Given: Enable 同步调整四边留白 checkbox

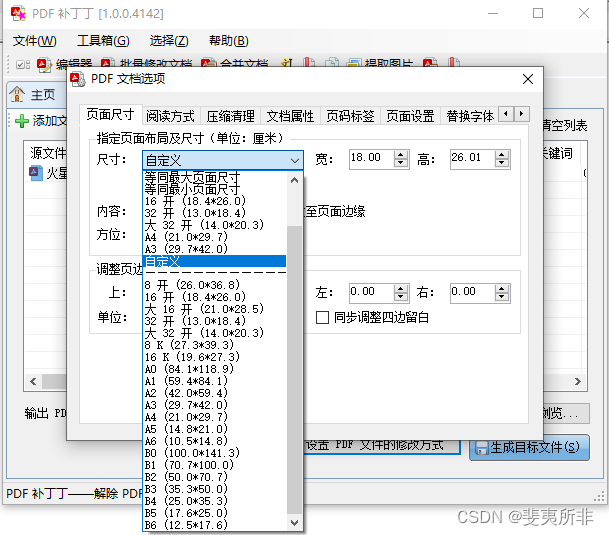Looking at the screenshot, I should pos(322,317).
